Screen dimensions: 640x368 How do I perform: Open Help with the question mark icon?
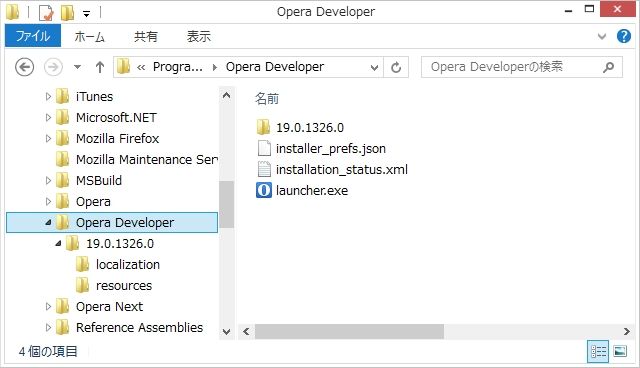click(x=624, y=36)
